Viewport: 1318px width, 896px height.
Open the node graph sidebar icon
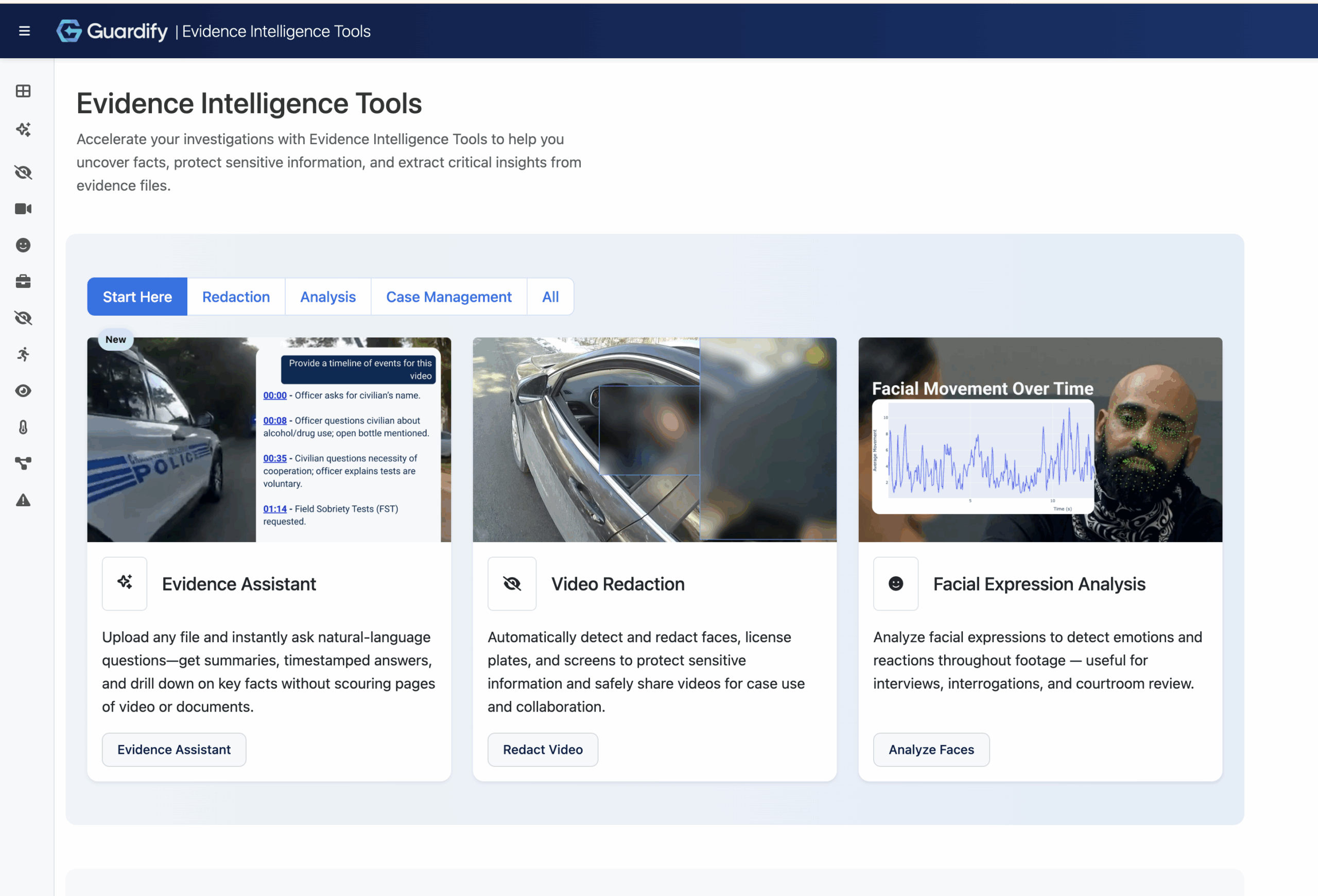pos(23,463)
